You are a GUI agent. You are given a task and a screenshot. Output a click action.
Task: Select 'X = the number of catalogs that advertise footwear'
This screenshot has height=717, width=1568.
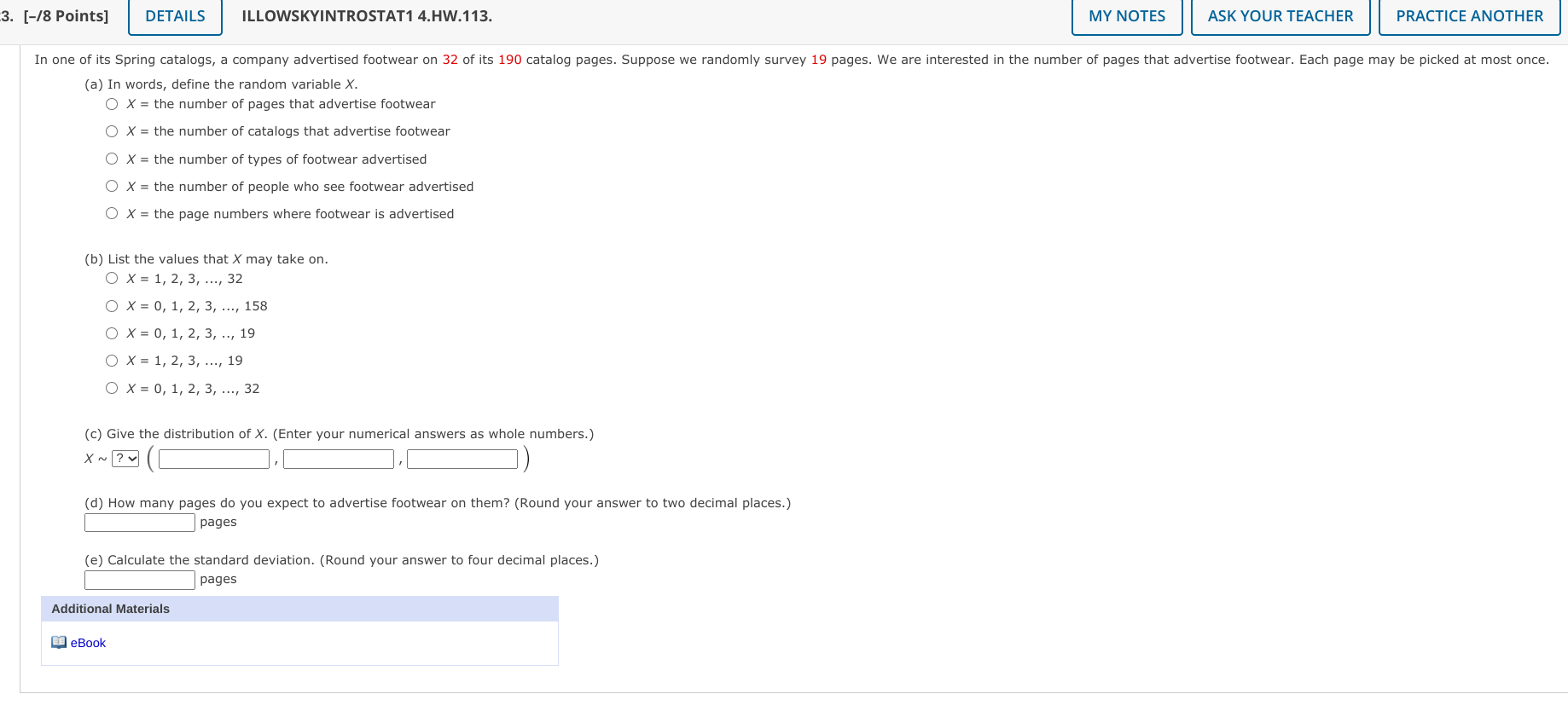coord(111,130)
